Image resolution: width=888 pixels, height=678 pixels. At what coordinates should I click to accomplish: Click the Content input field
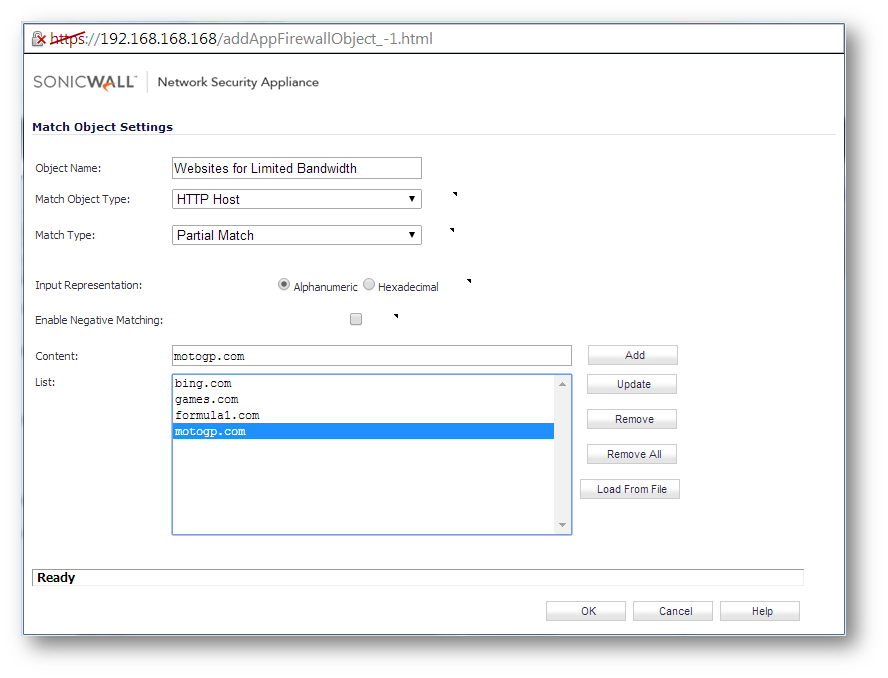coord(372,356)
